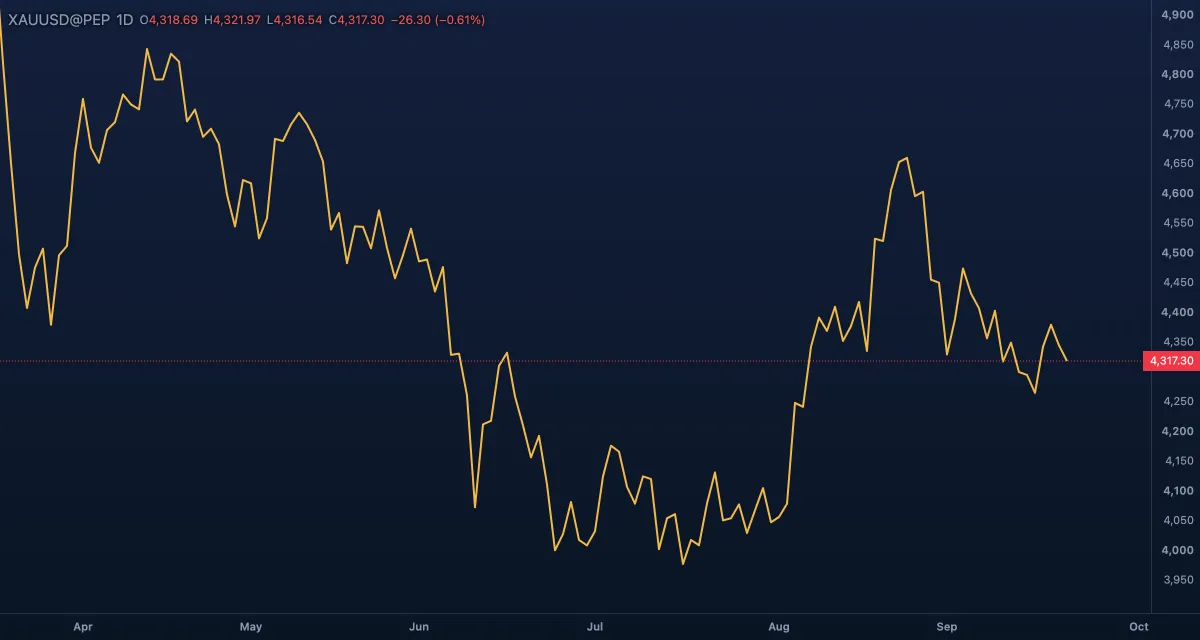Click the Aug label on time axis

click(779, 627)
